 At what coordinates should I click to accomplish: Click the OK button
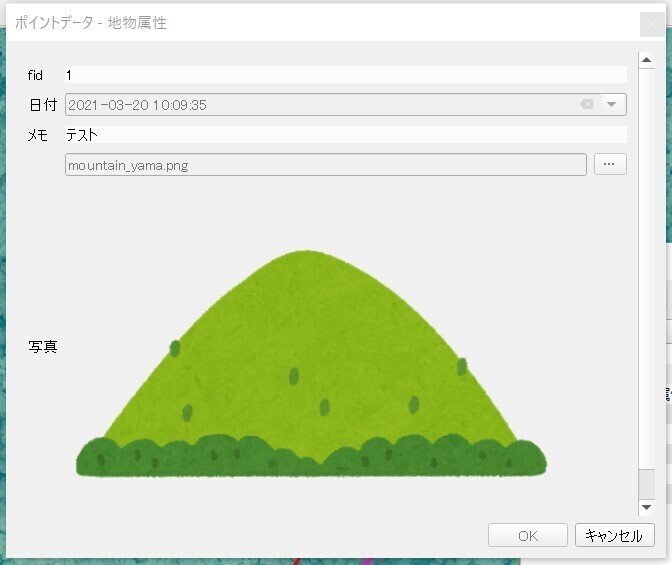(x=528, y=535)
